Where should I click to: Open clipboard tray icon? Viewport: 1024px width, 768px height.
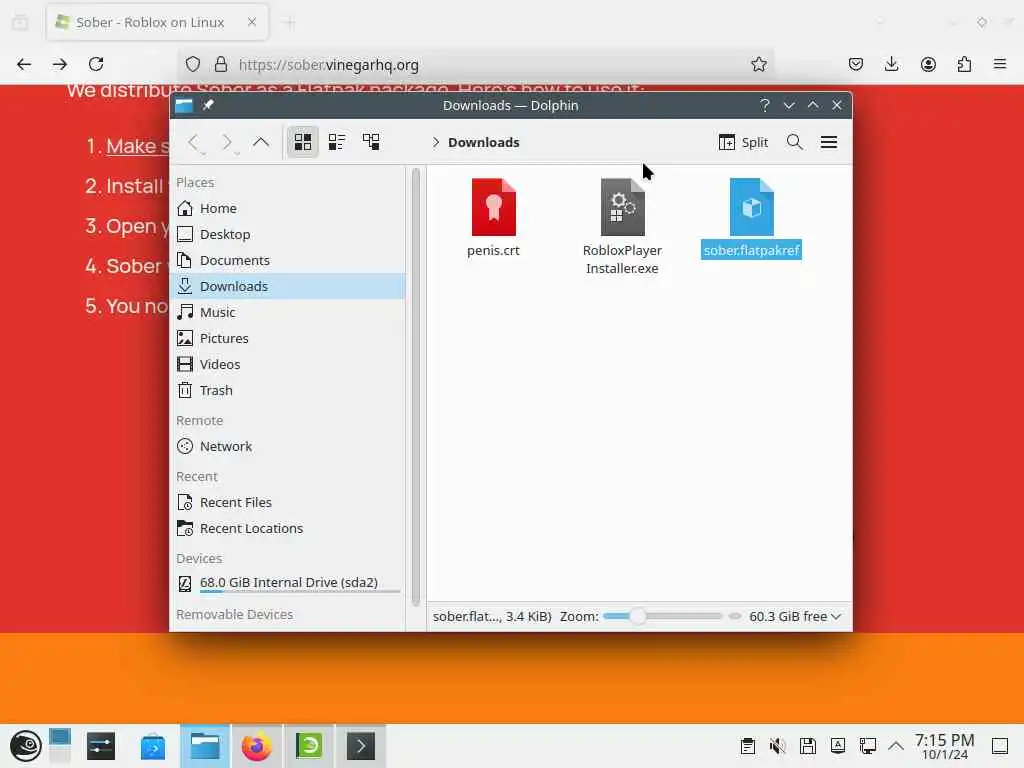click(x=748, y=746)
